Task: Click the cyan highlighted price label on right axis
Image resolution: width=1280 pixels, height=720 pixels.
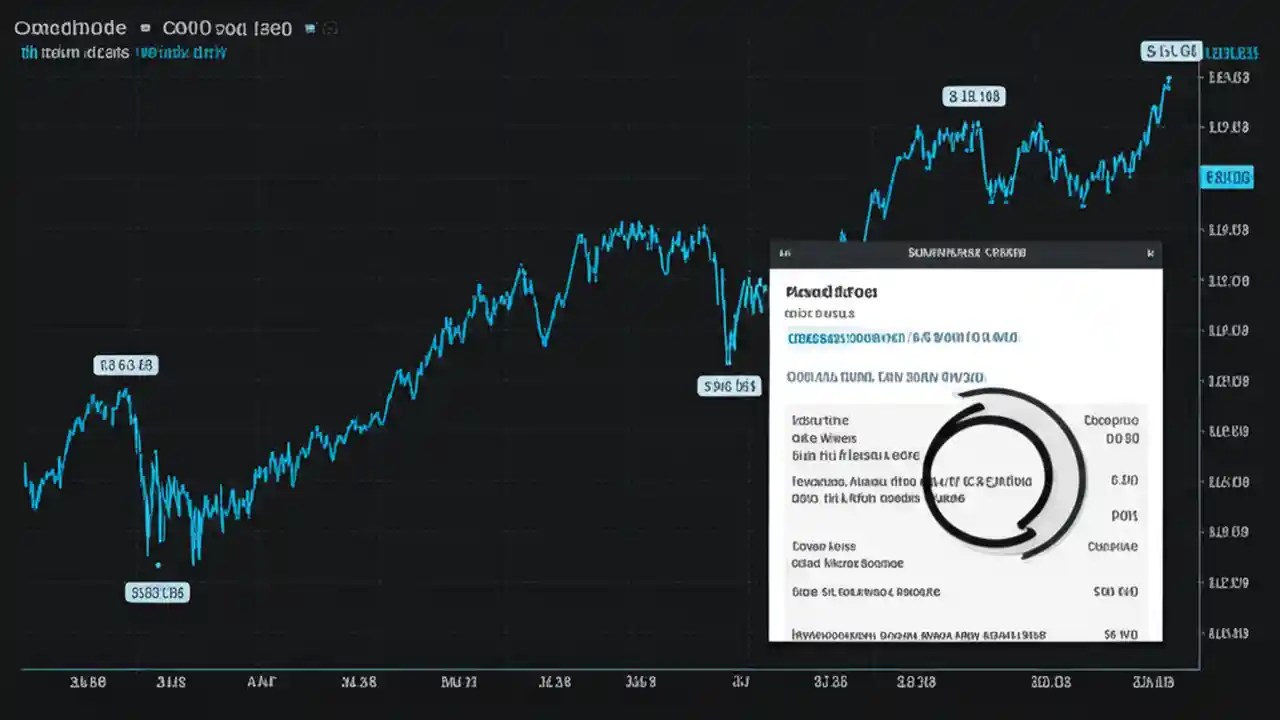Action: pyautogui.click(x=1226, y=177)
